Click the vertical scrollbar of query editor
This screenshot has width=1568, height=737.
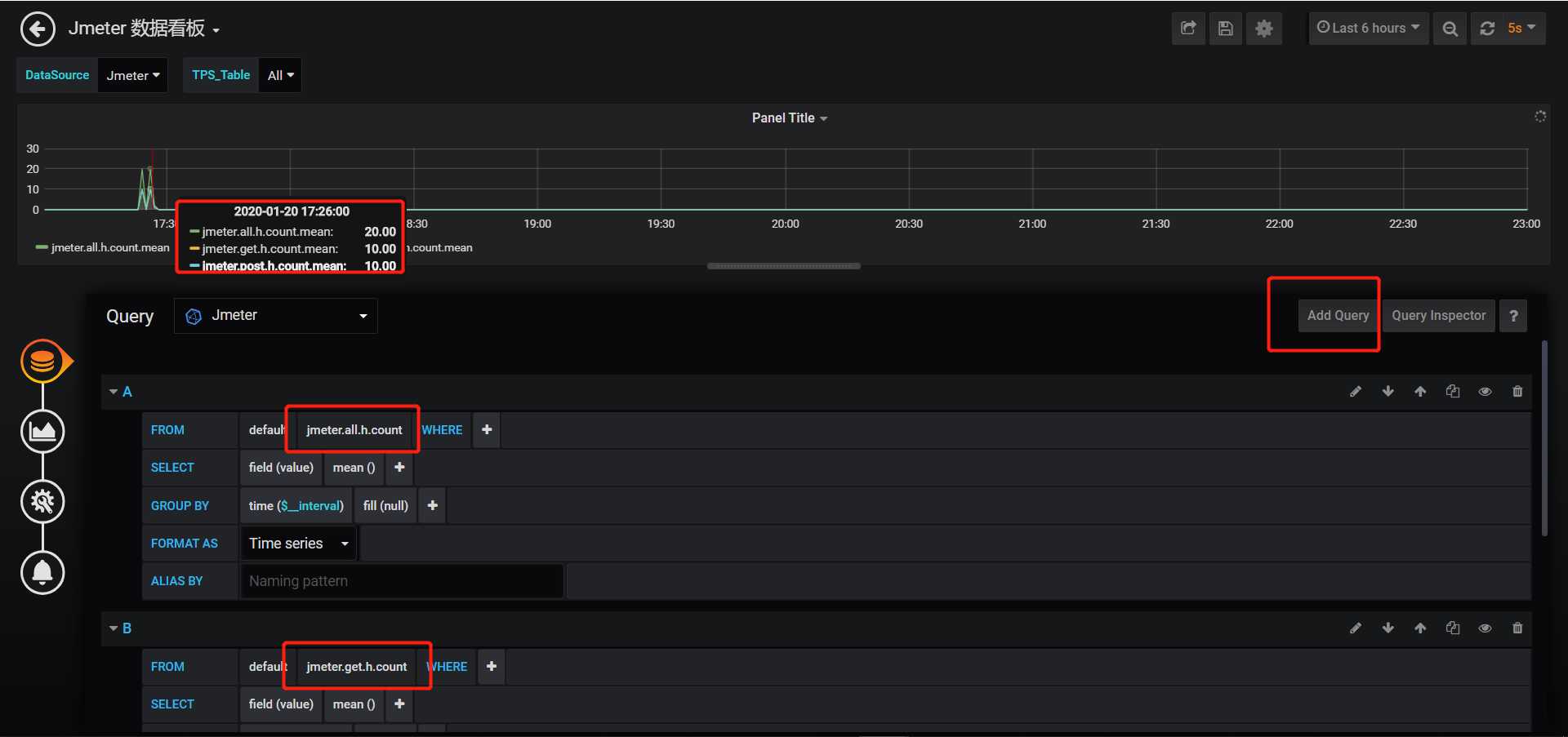tap(1544, 438)
